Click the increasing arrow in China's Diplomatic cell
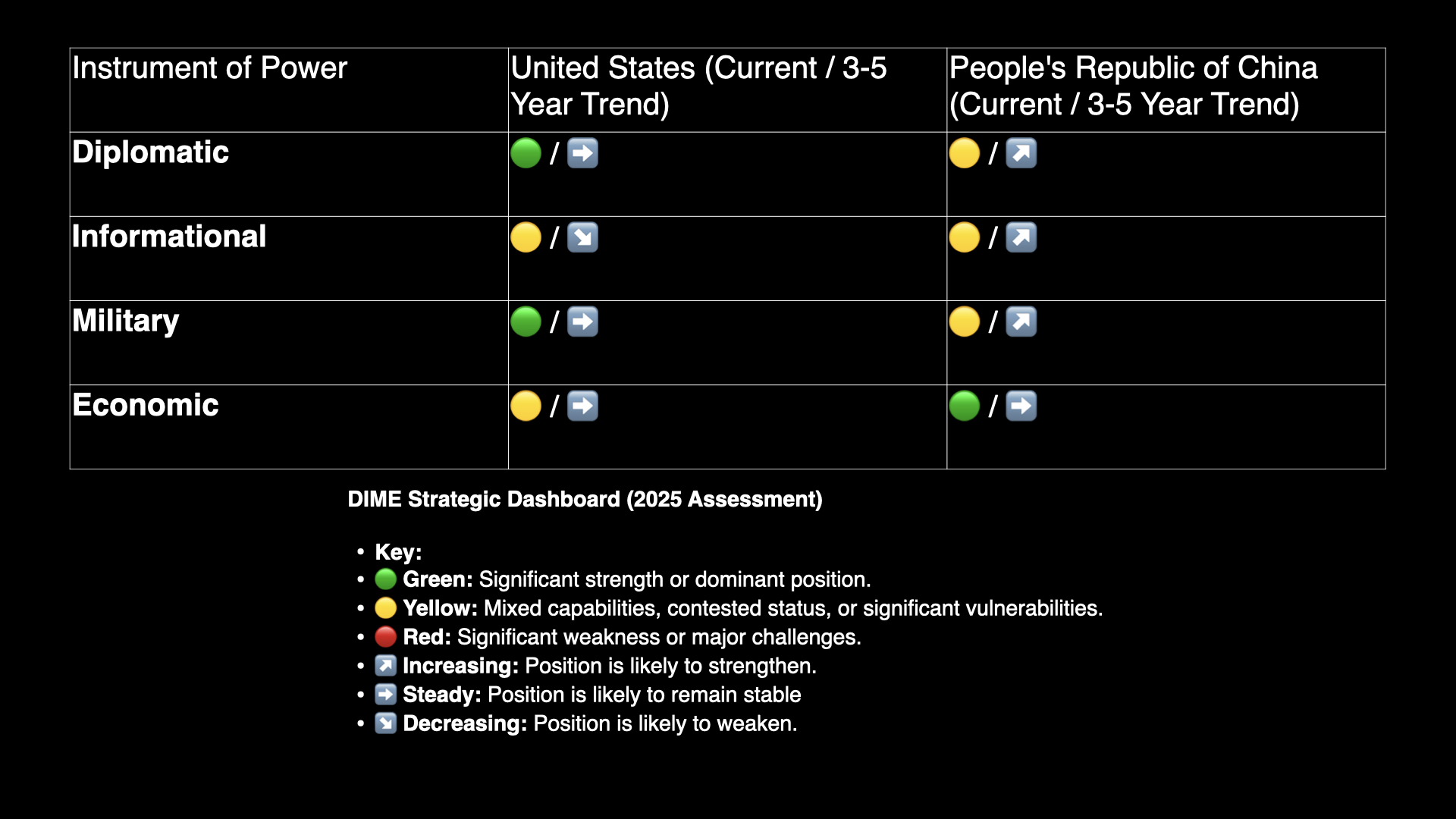Screen dimensions: 1456x819 click(x=1021, y=153)
